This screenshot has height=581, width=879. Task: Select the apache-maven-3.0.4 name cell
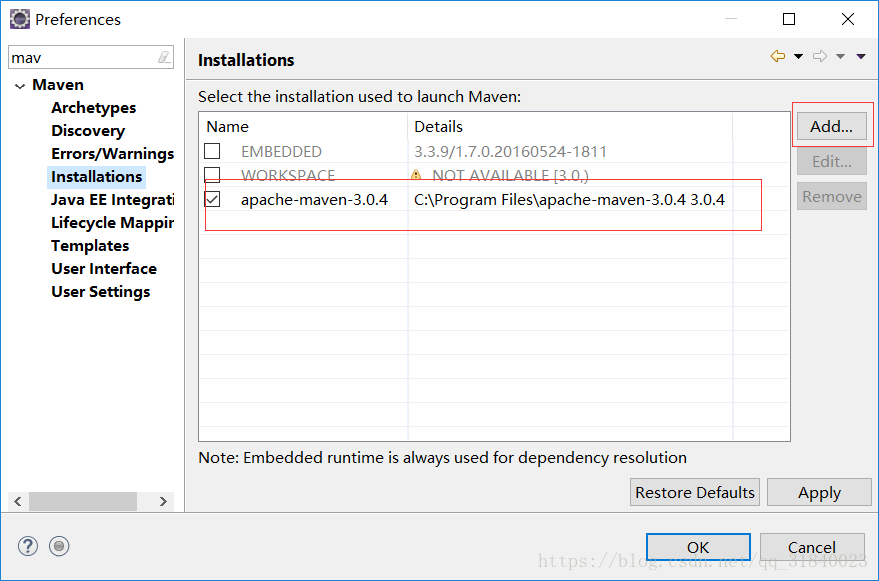coord(314,200)
